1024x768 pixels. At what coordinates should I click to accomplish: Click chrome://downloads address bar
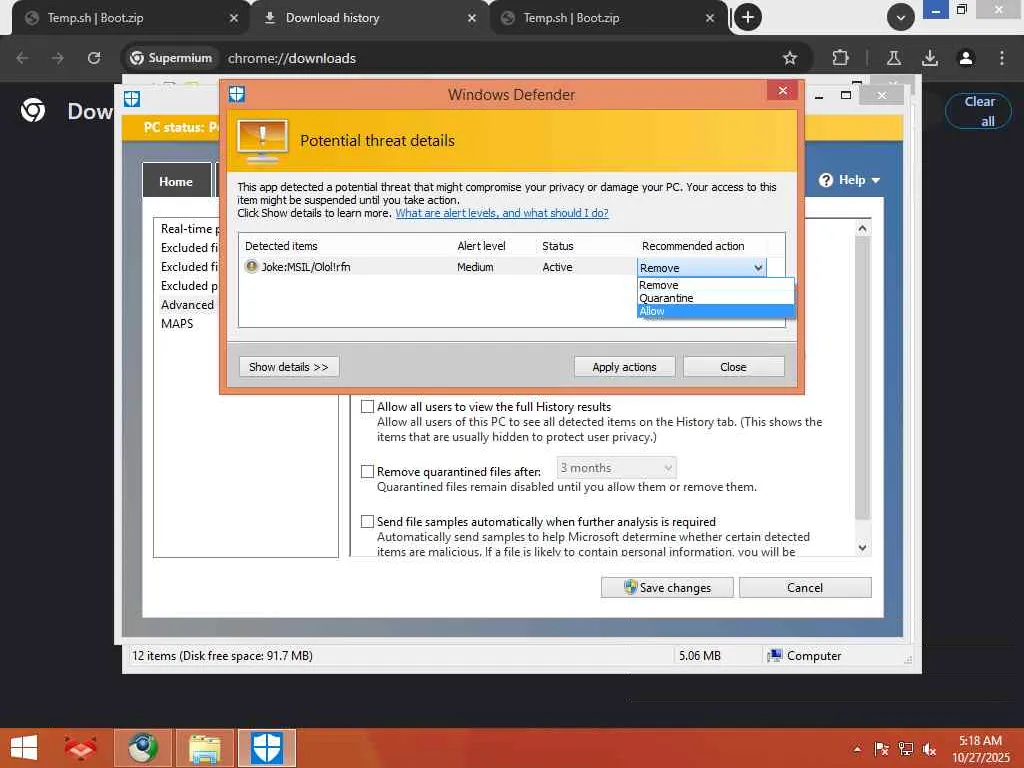291,58
